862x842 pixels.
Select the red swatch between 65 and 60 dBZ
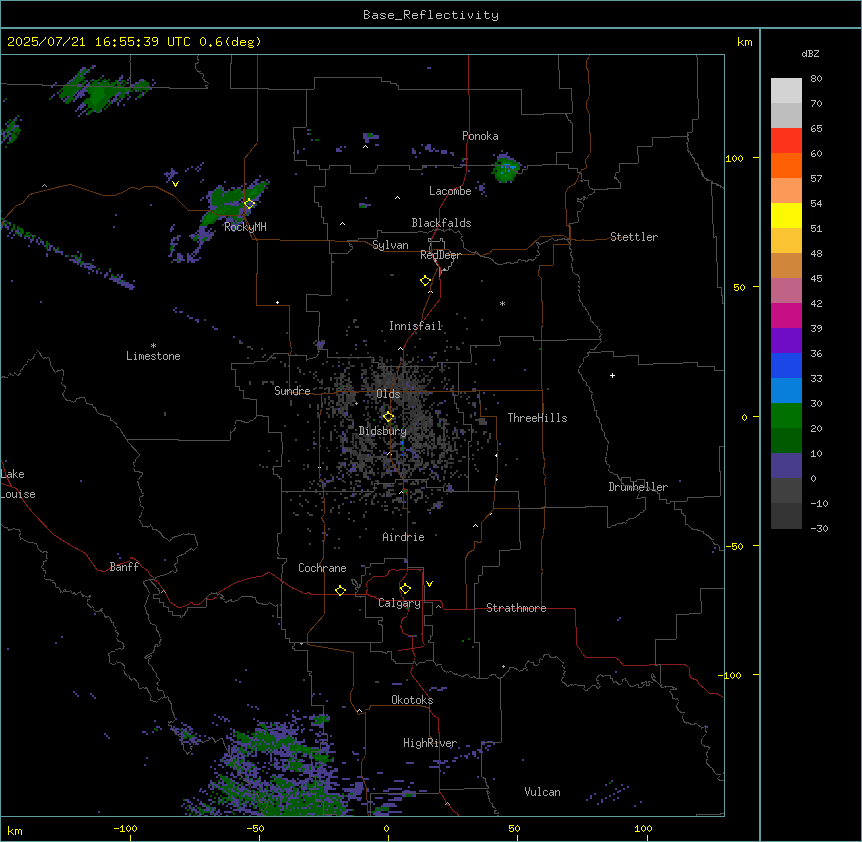click(x=786, y=140)
